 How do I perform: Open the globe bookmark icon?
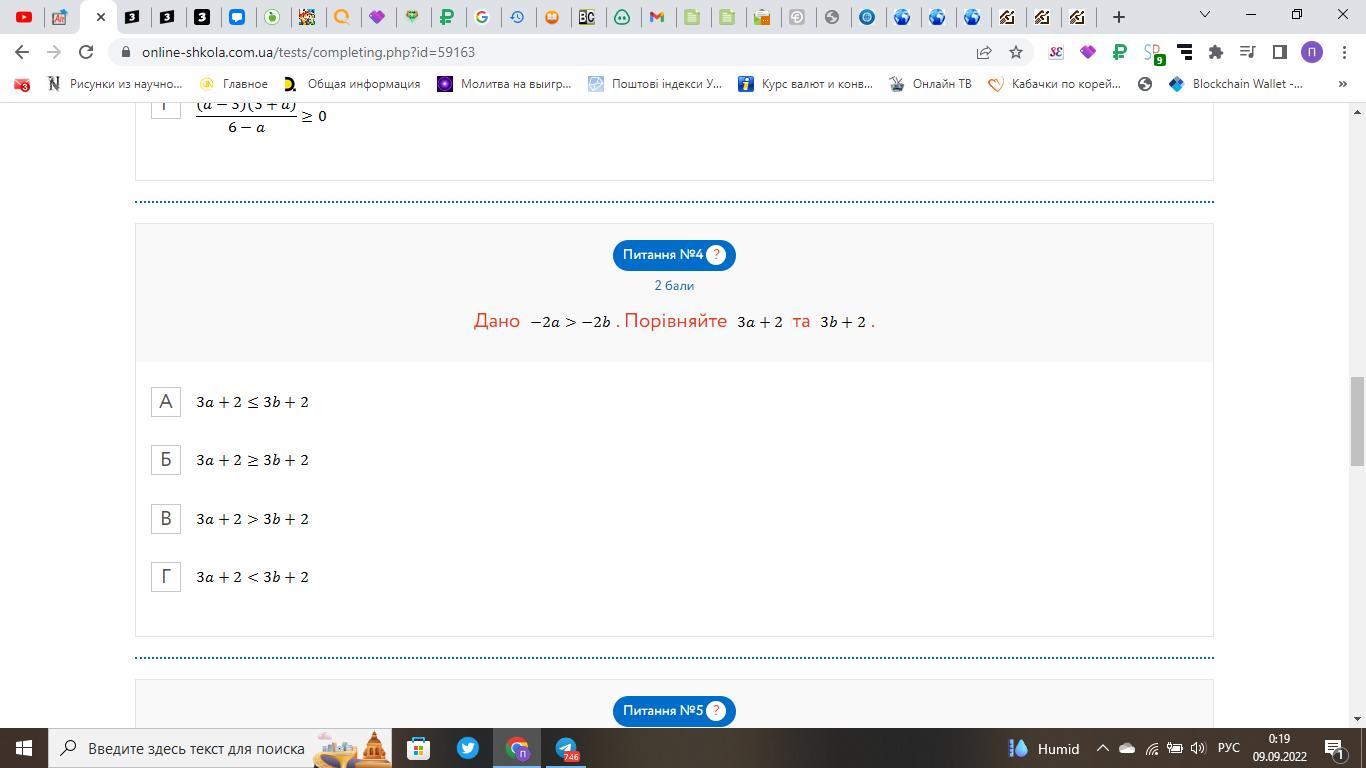point(1145,84)
